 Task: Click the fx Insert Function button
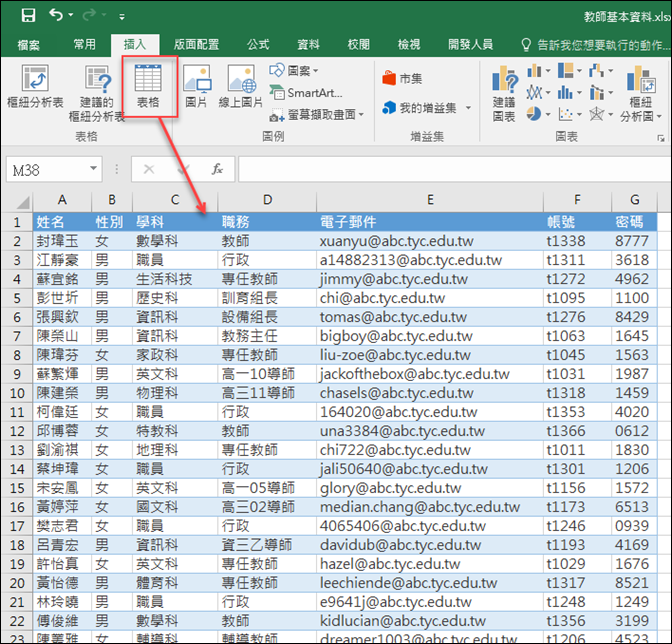[x=217, y=169]
